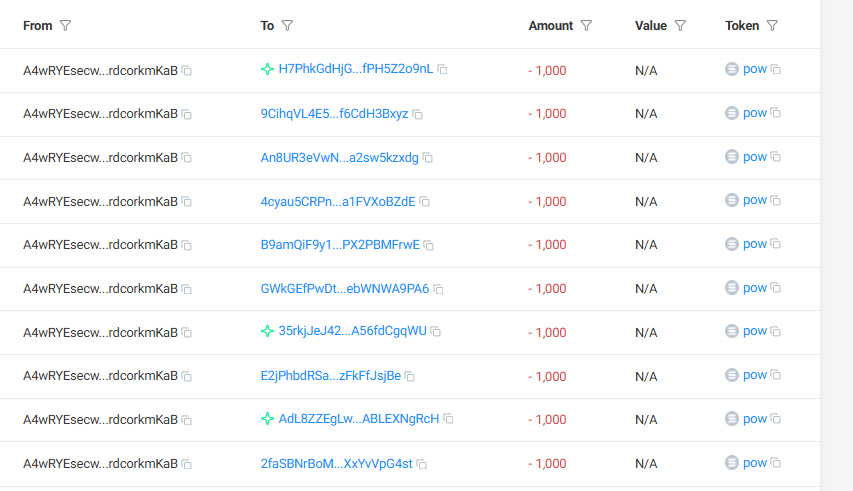Open the To column filter
Screen dimensions: 853x491
click(287, 26)
